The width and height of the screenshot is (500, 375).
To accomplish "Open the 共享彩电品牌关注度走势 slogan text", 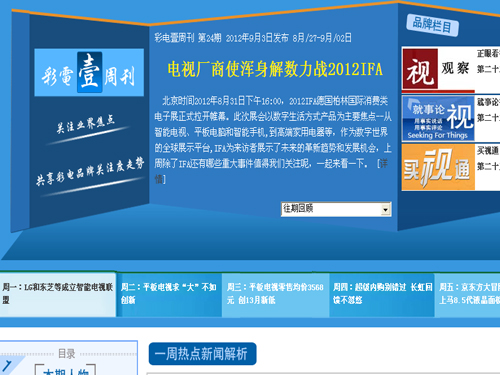I will point(90,171).
